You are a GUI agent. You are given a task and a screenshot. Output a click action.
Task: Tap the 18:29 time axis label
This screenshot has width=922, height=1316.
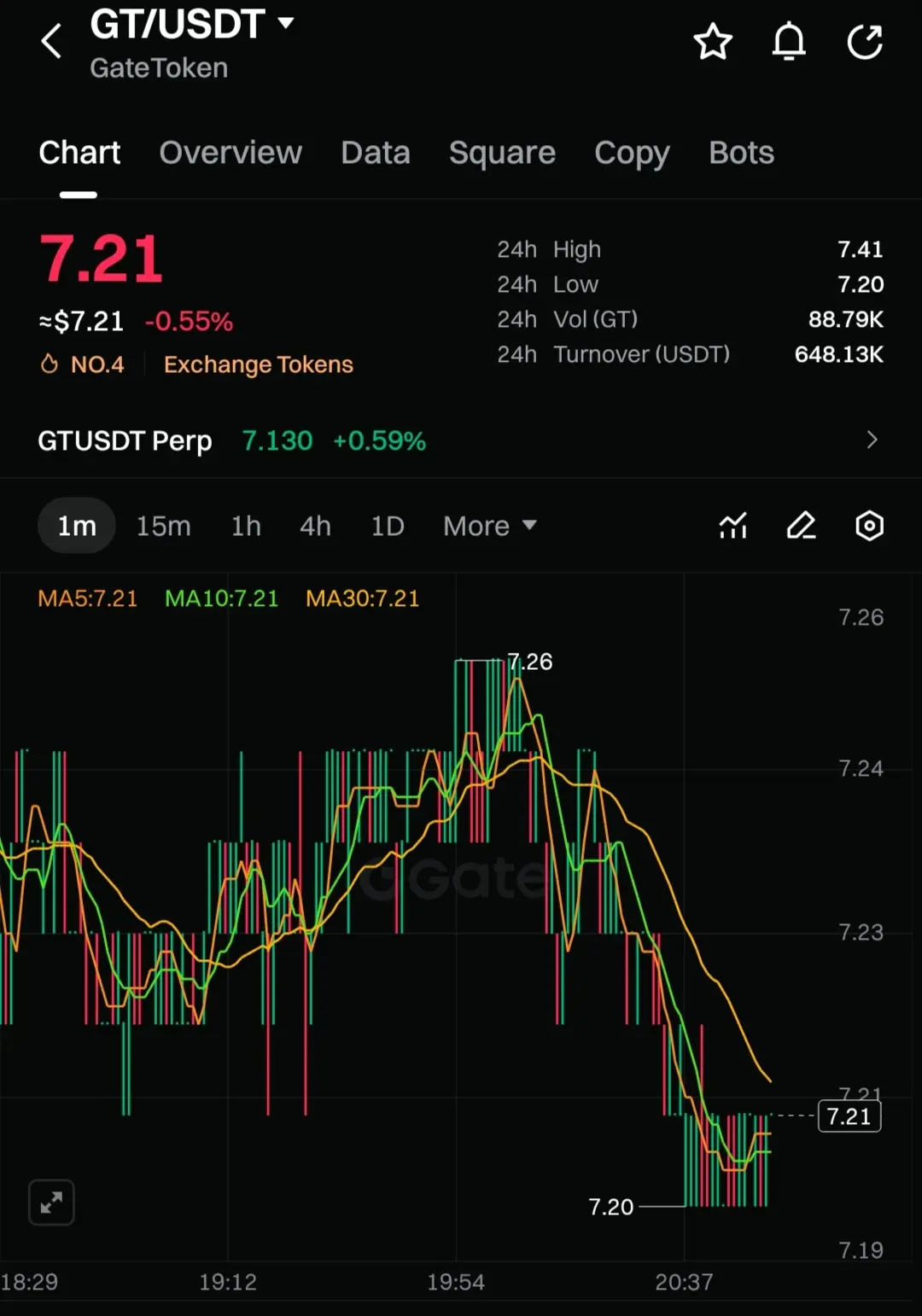[x=29, y=1282]
